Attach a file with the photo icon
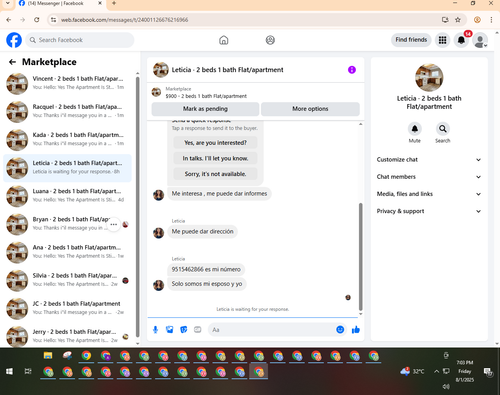Viewport: 500px width, 395px height. coord(170,330)
